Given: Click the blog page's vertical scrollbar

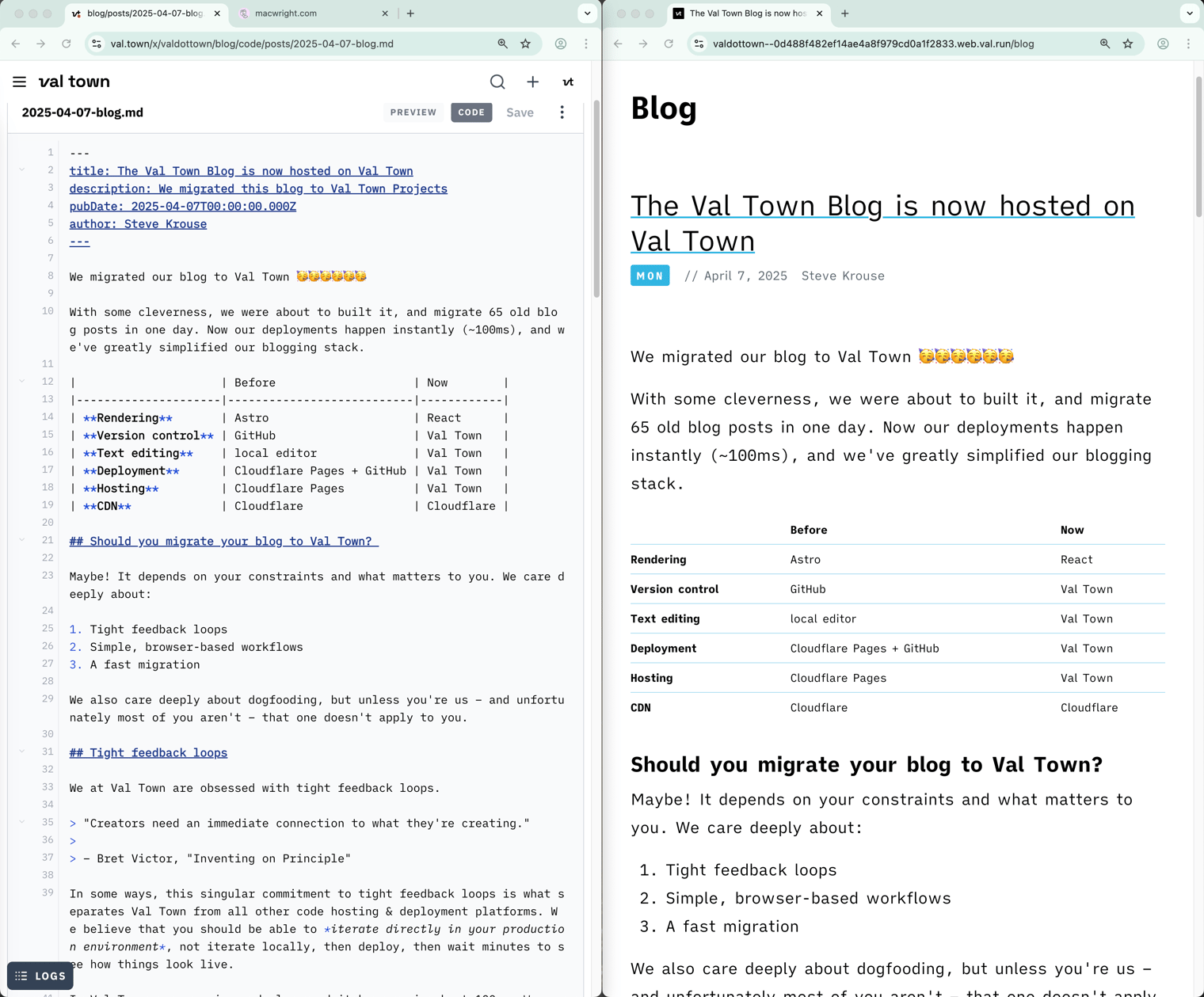Looking at the screenshot, I should [x=1198, y=147].
